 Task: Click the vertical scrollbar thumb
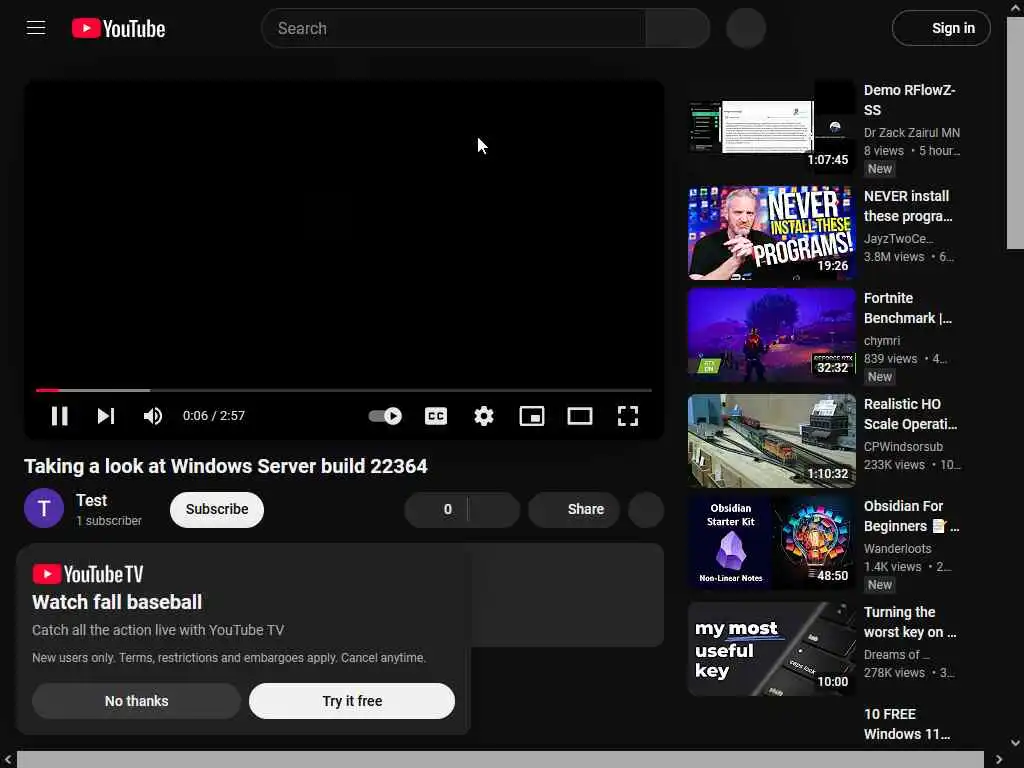click(1015, 133)
